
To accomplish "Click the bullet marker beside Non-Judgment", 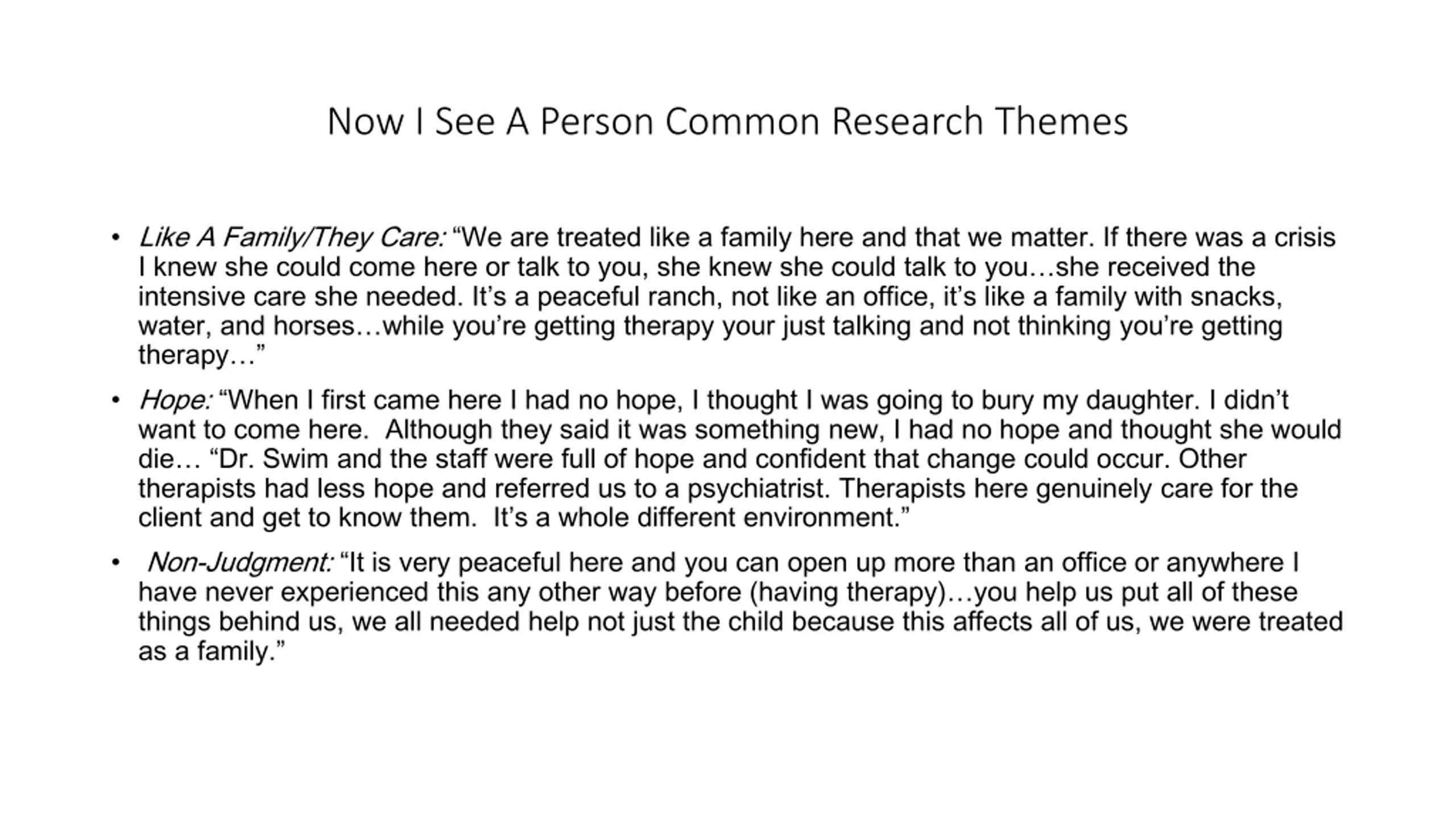I will (x=115, y=562).
